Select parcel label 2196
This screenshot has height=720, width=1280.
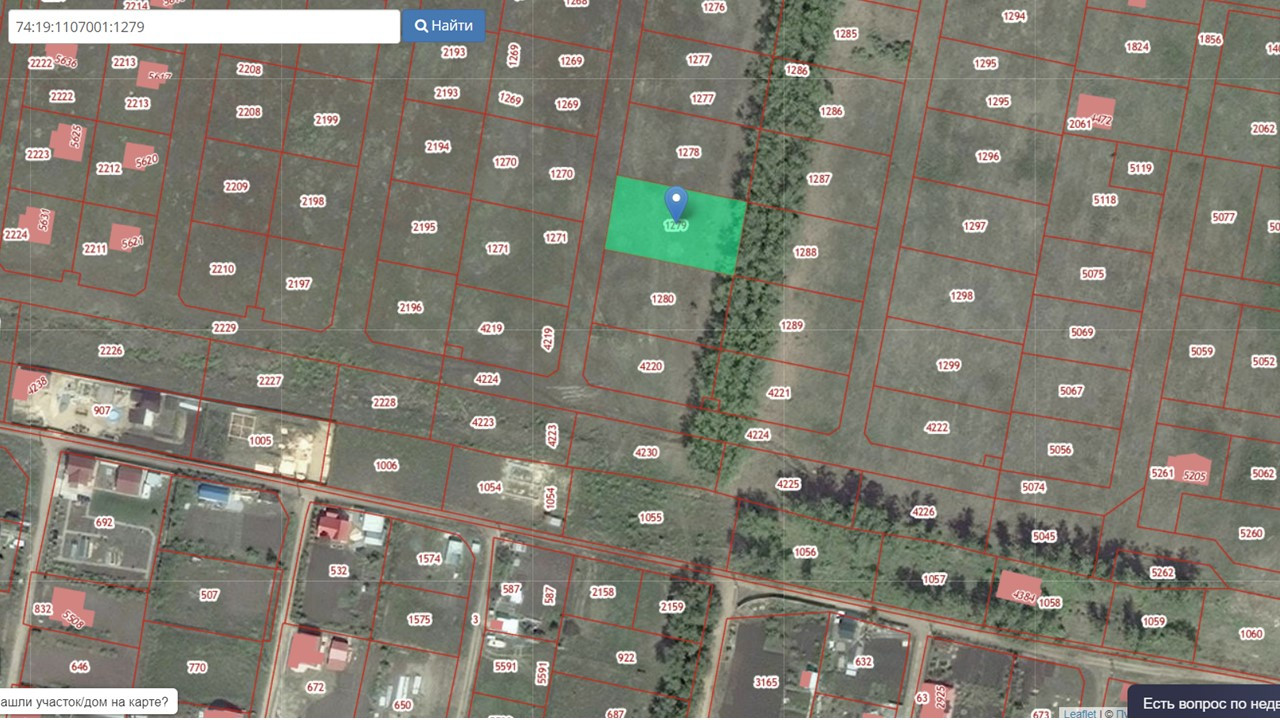pyautogui.click(x=410, y=308)
